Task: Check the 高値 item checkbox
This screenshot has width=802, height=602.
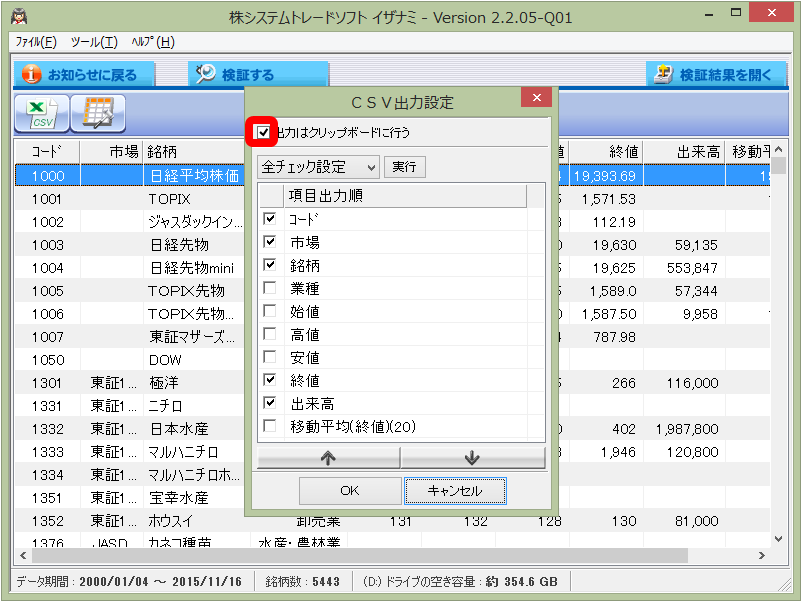Action: pos(270,334)
